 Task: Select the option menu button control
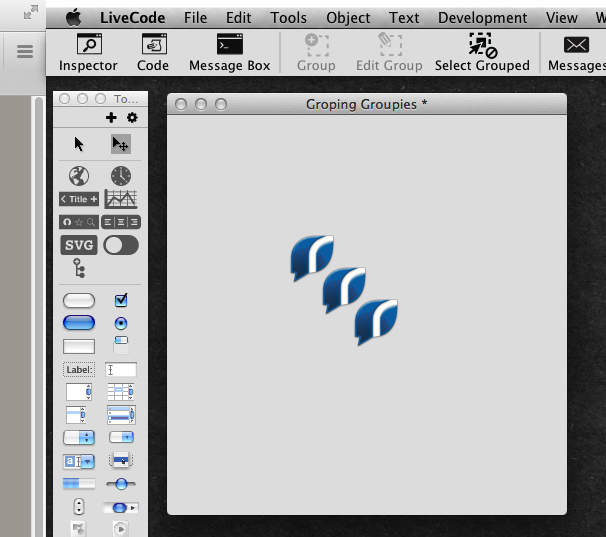pyautogui.click(x=79, y=438)
